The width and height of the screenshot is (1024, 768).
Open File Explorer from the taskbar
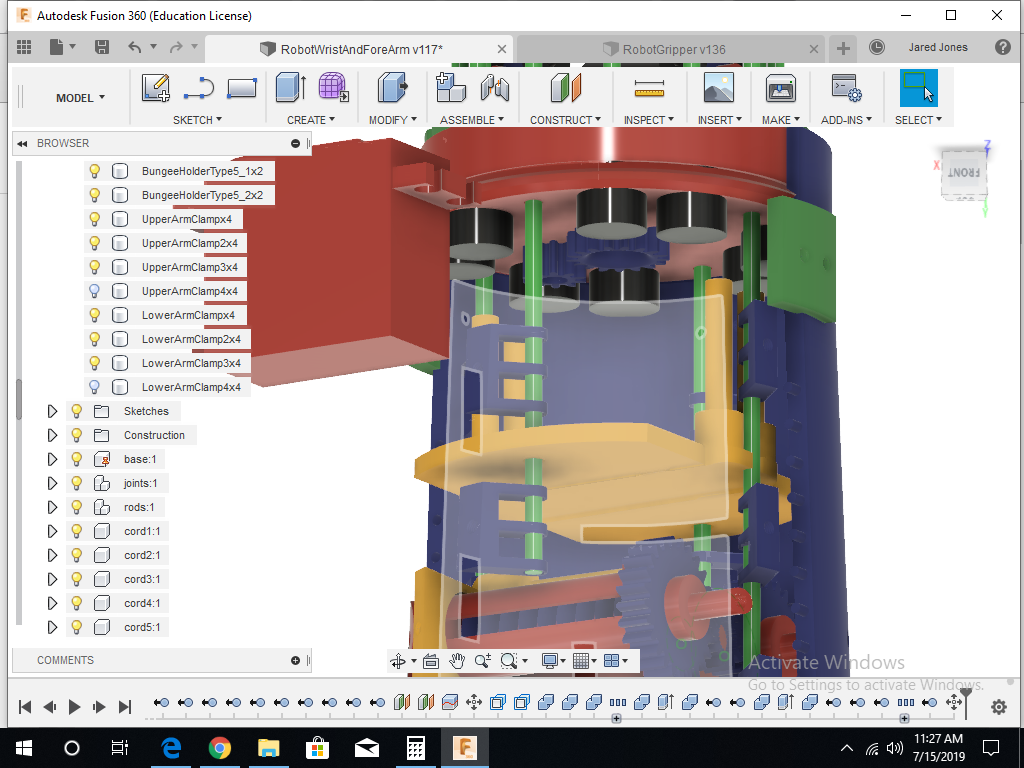[268, 748]
